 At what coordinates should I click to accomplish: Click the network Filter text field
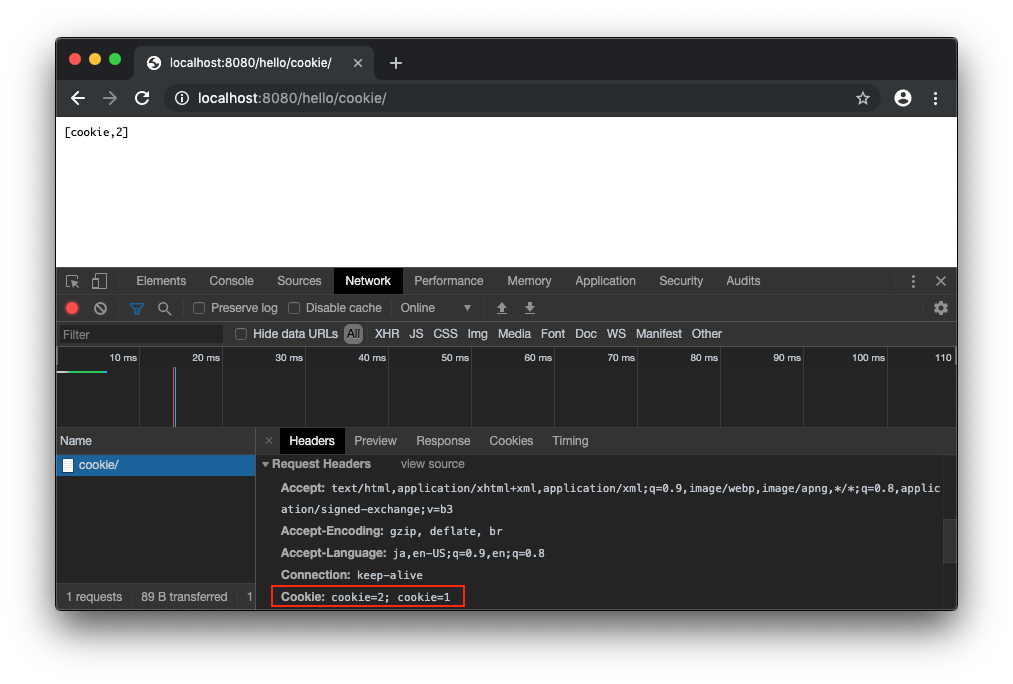click(141, 335)
